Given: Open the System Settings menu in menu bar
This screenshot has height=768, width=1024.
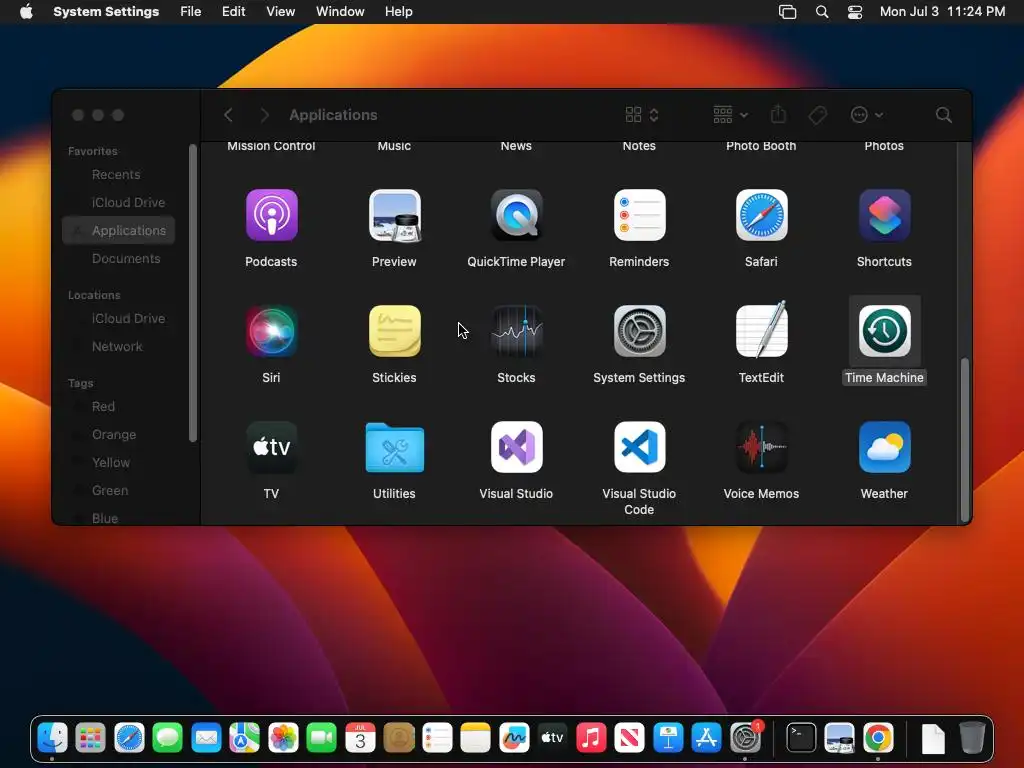Looking at the screenshot, I should point(106,11).
